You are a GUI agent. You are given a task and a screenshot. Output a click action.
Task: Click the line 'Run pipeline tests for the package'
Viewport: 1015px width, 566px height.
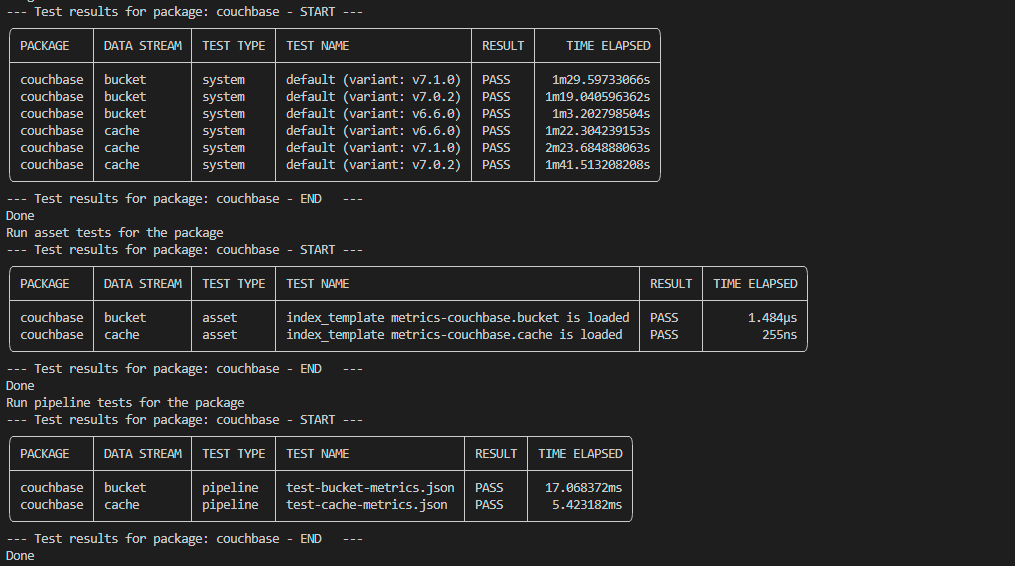[x=125, y=403]
